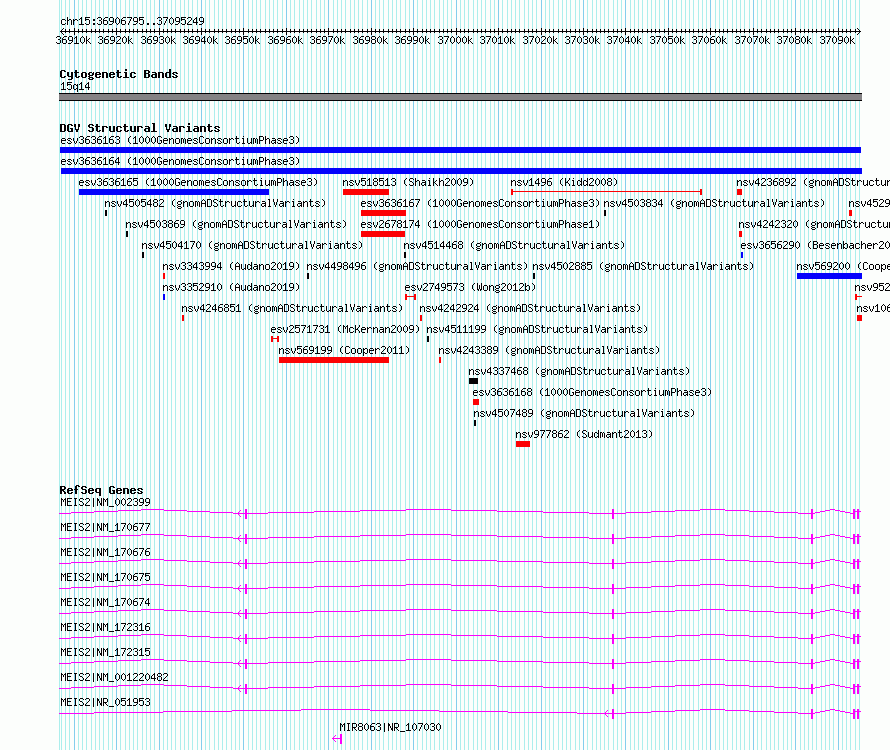Open nsv4243389 gnomAD variant label
Screen dimensions: 890x750
coord(549,350)
